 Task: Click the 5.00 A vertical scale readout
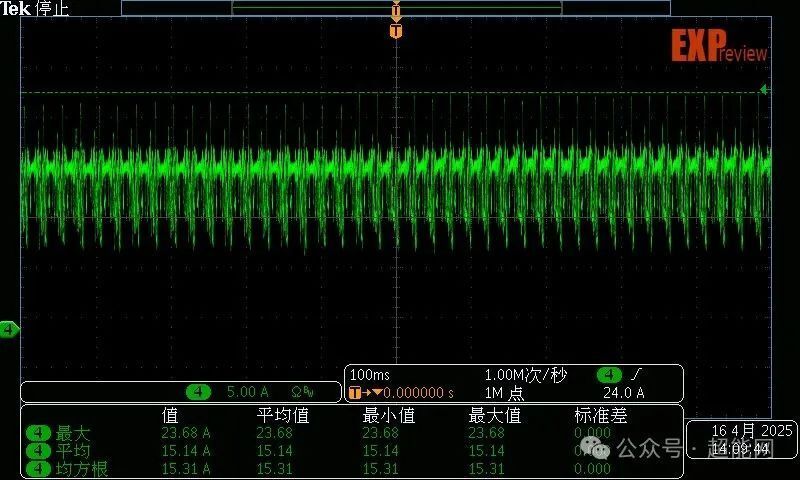[x=249, y=392]
